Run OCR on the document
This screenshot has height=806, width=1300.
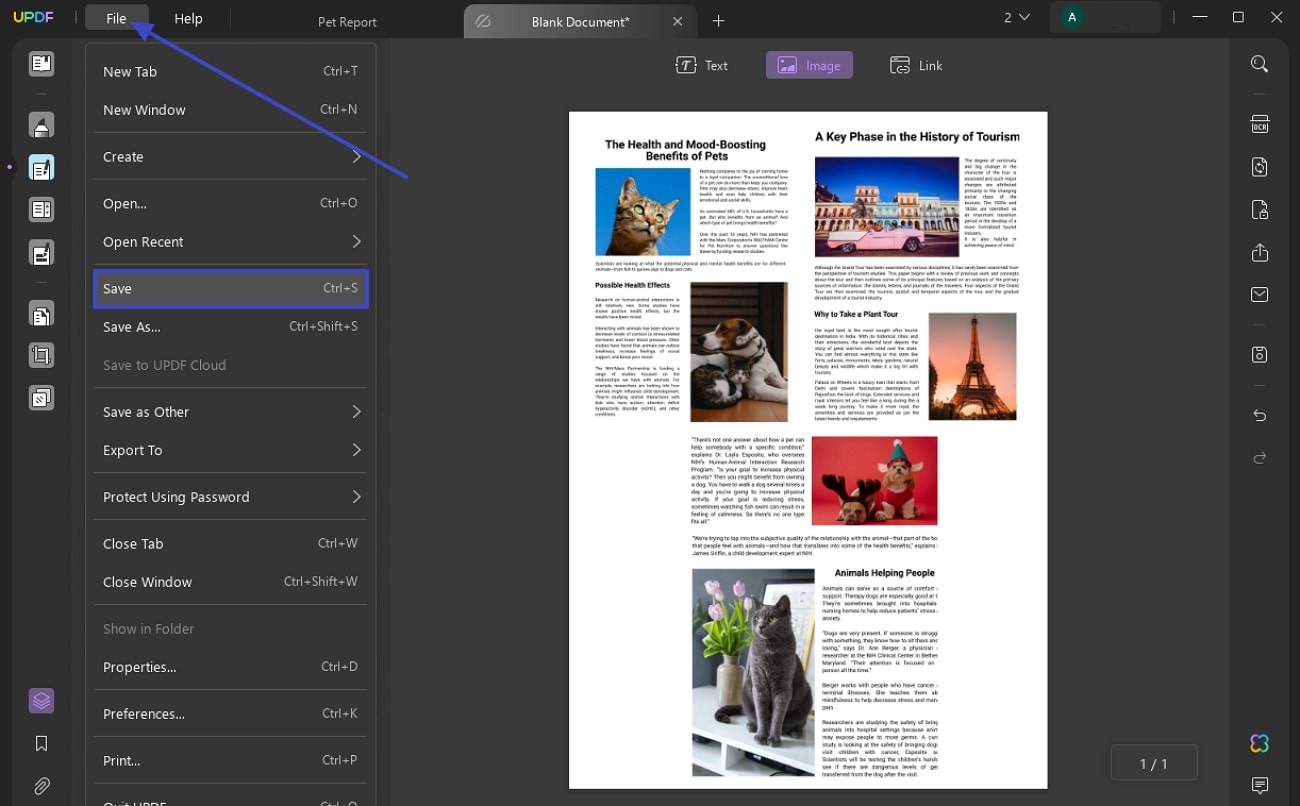pyautogui.click(x=1259, y=123)
